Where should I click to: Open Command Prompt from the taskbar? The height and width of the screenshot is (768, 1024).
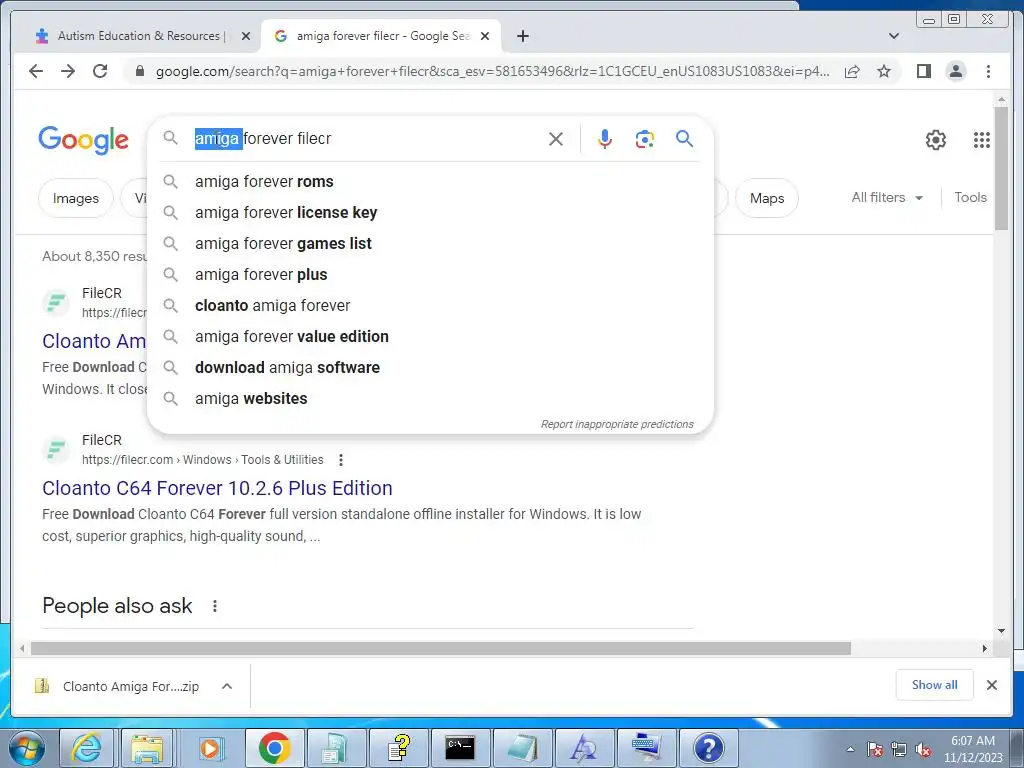coord(460,748)
